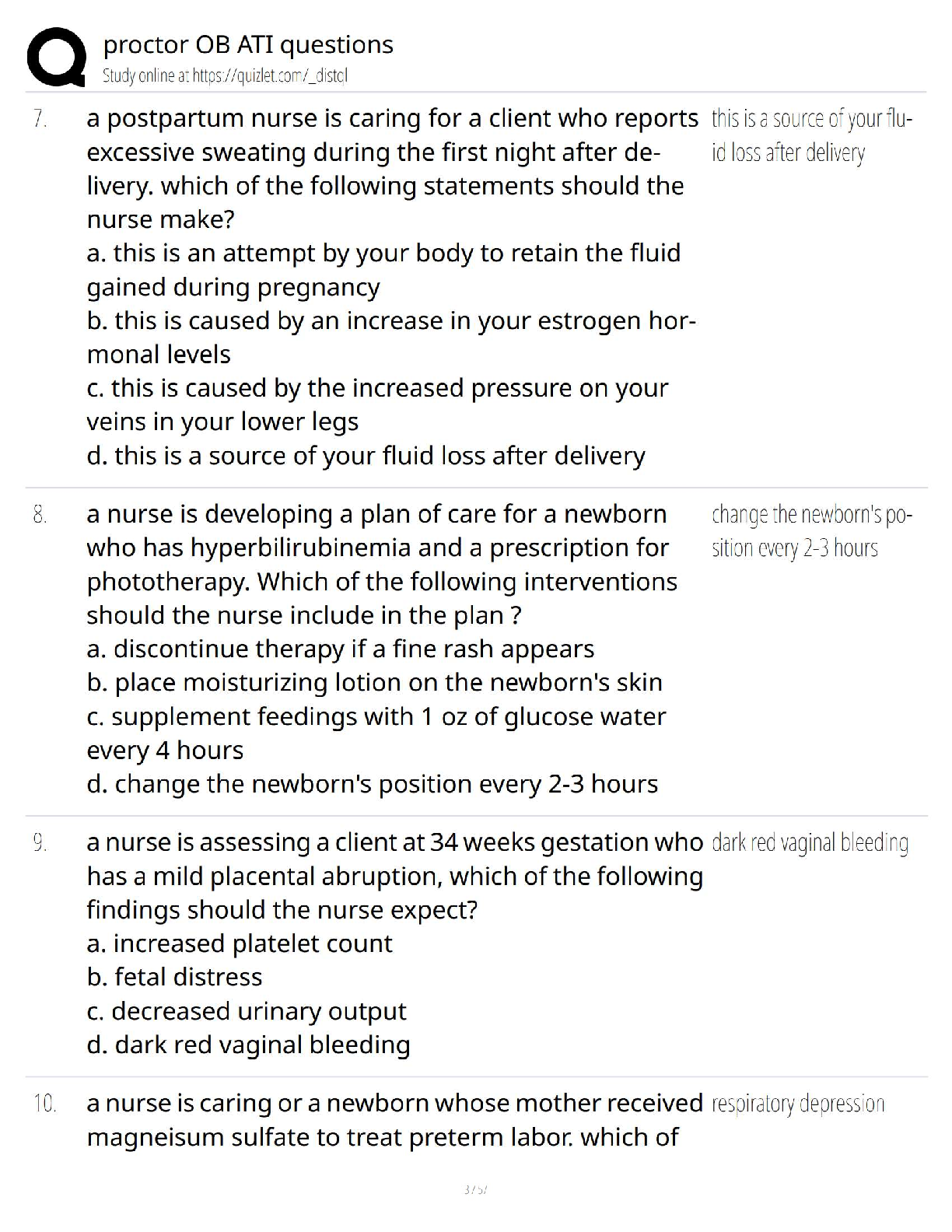952x1232 pixels.
Task: Select "decreased urinary output" option
Action: coord(247,1011)
